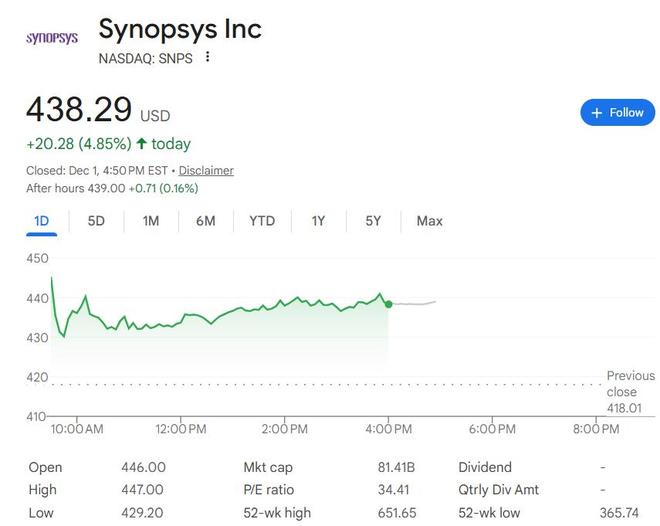Image resolution: width=660 pixels, height=526 pixels.
Task: Select the YTD chart range
Action: point(262,221)
